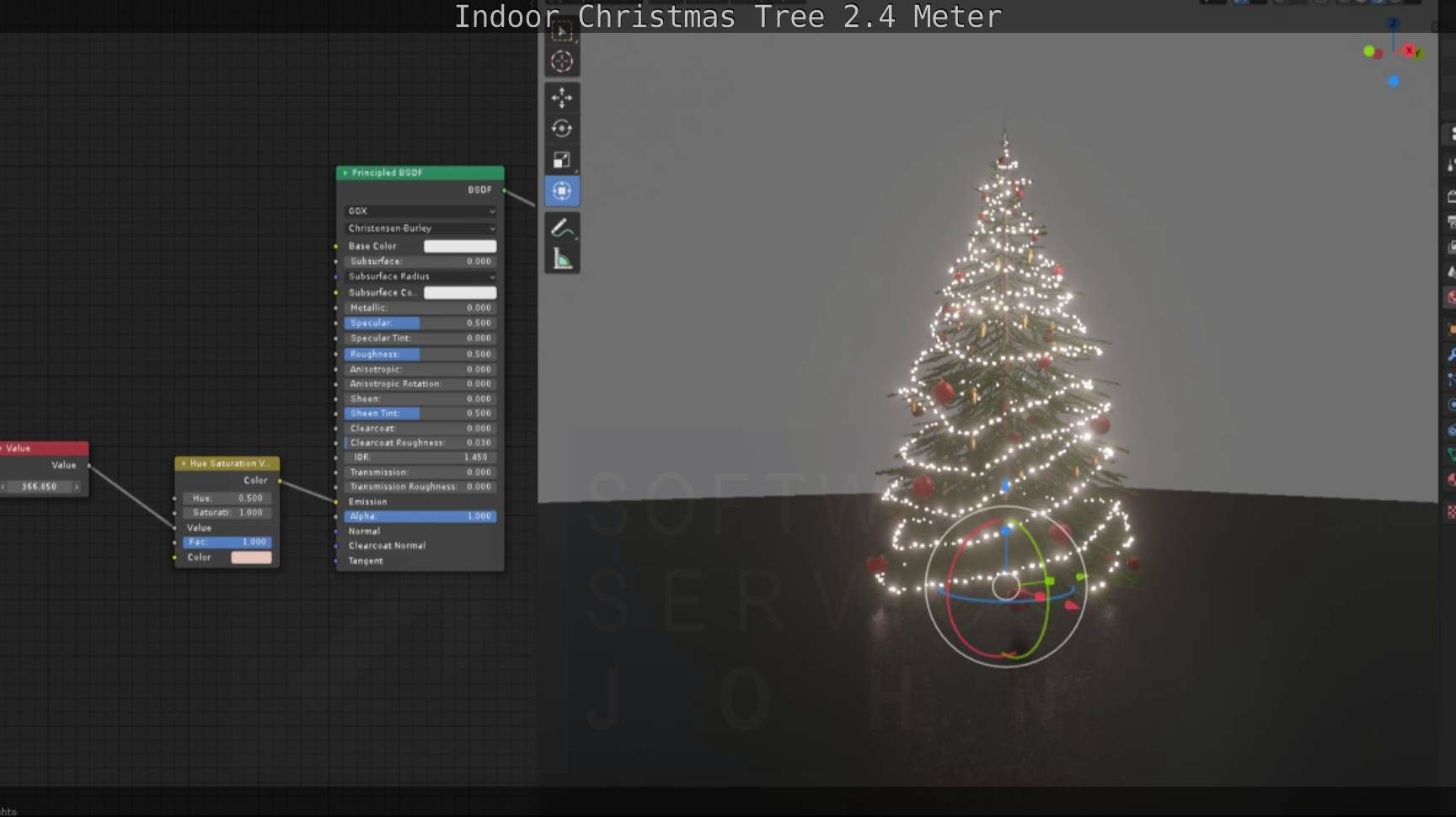
Task: Click the green Y axis on navigation gizmo
Action: coord(1418,53)
